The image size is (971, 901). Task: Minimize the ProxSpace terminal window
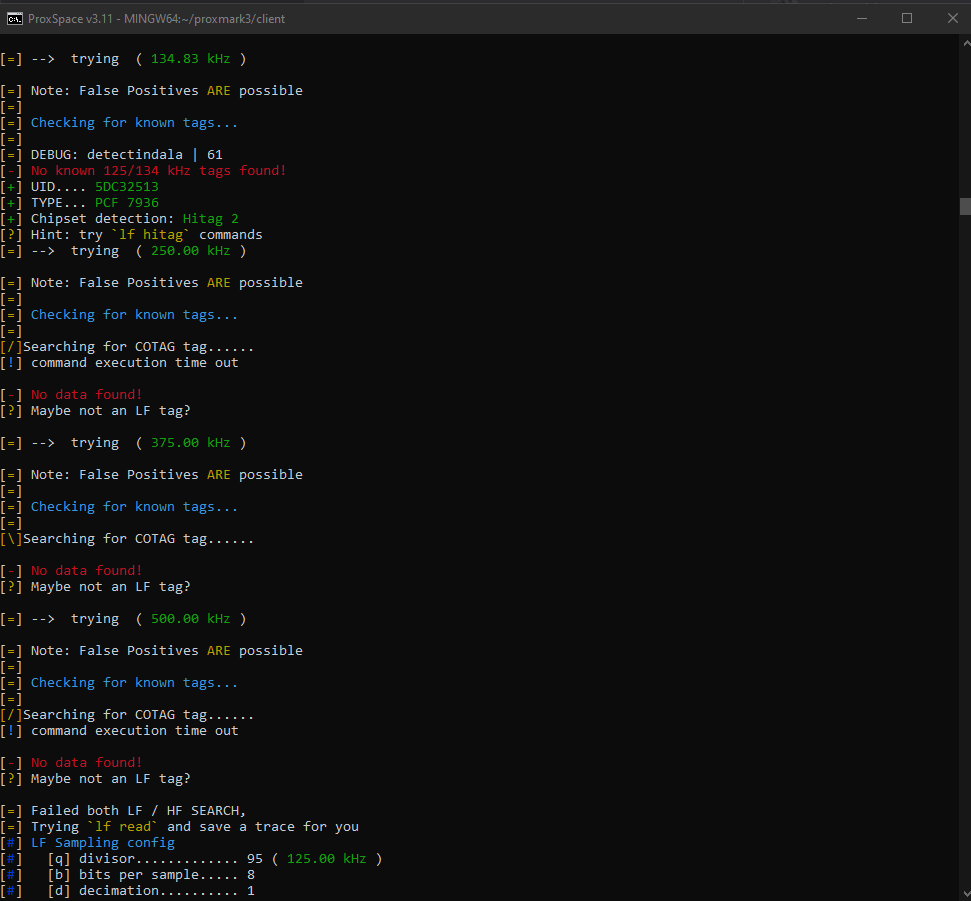tap(861, 19)
